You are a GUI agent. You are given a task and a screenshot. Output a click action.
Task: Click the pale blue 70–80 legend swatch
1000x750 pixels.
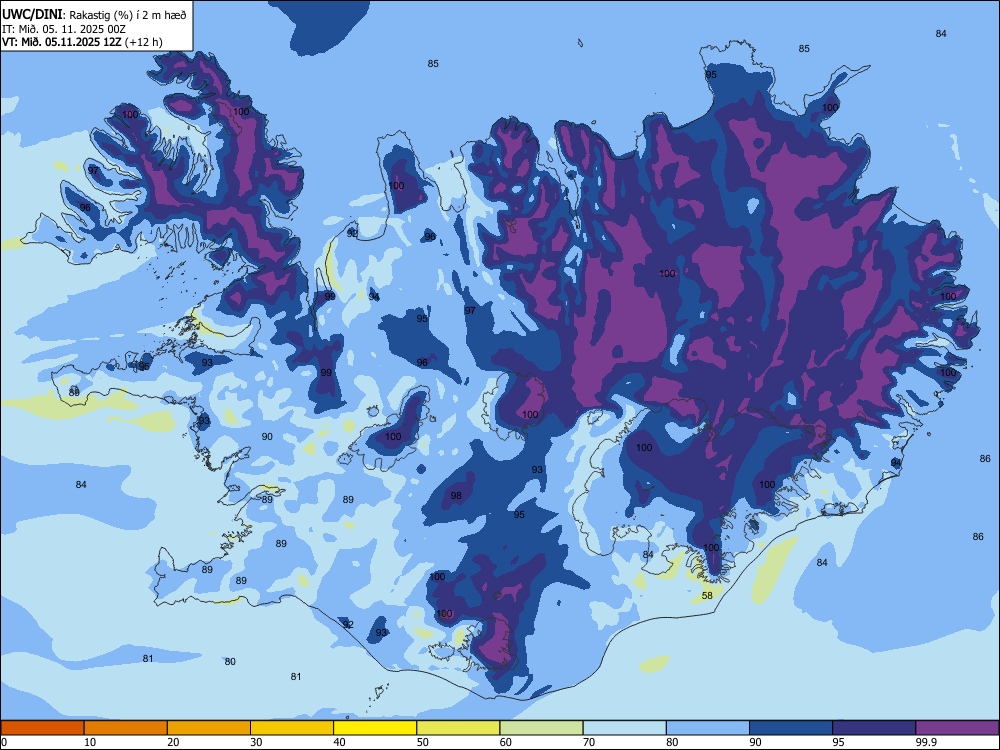625,728
